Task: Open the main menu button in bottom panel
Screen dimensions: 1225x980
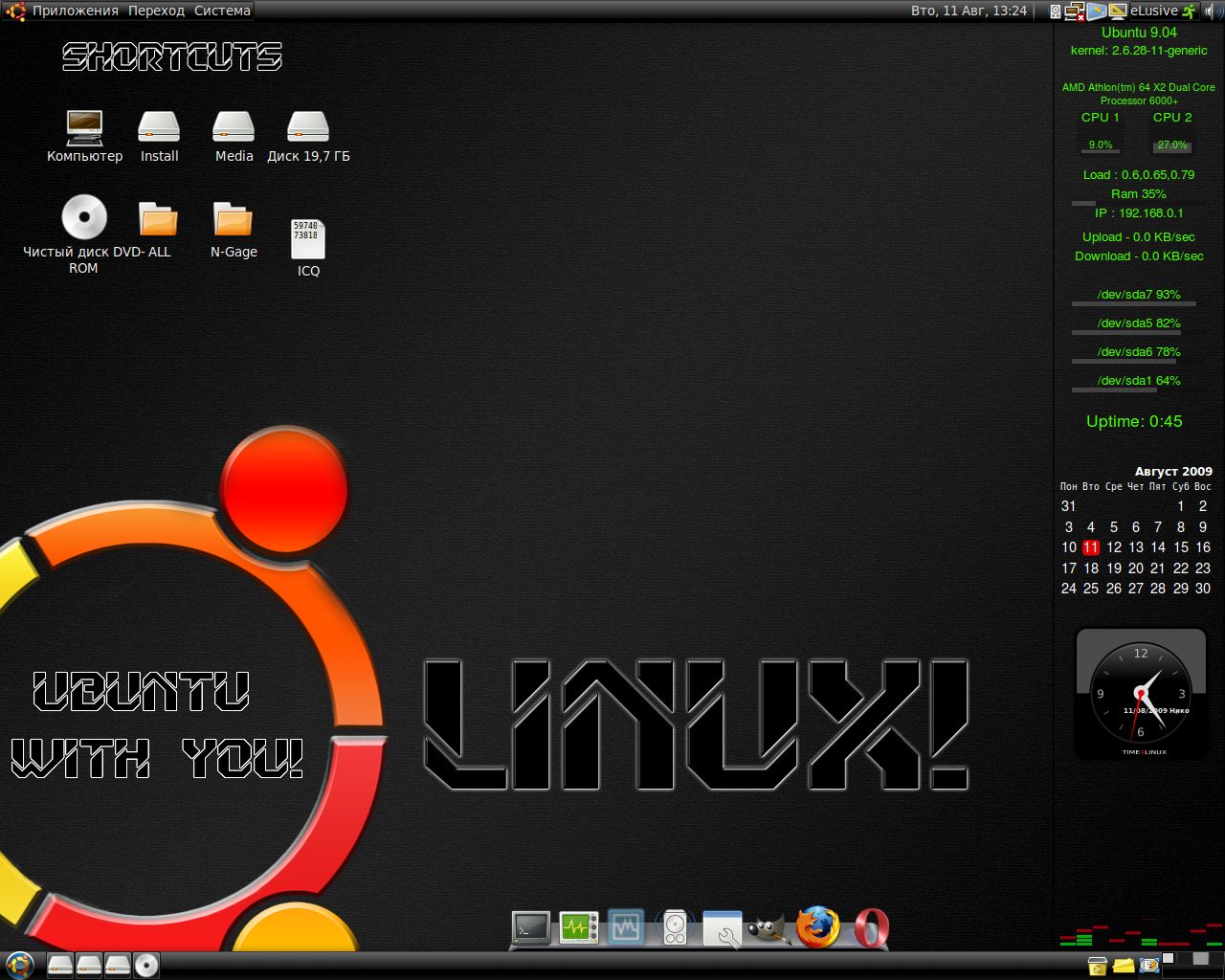Action: click(19, 965)
